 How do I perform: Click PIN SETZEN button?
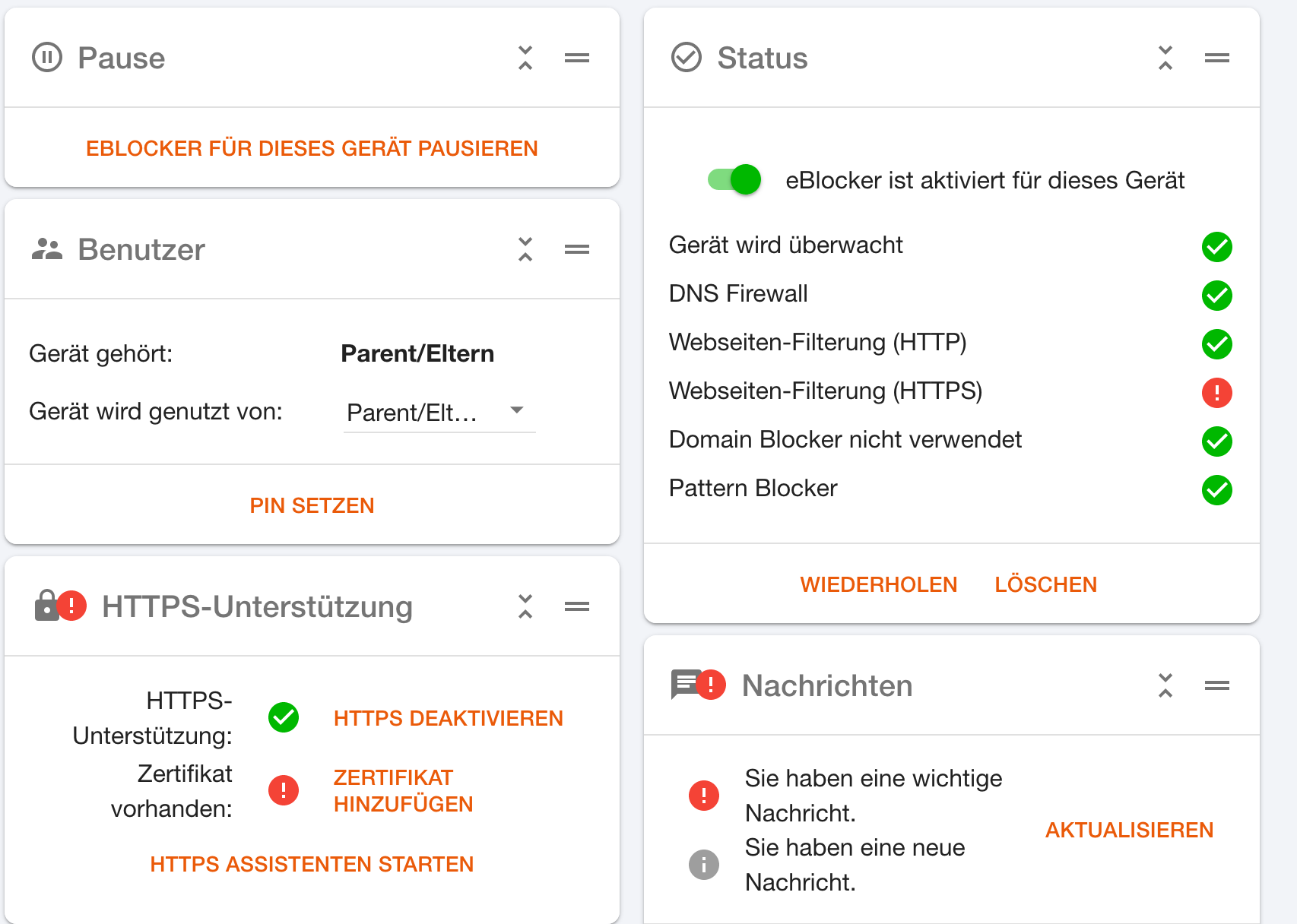tap(312, 505)
